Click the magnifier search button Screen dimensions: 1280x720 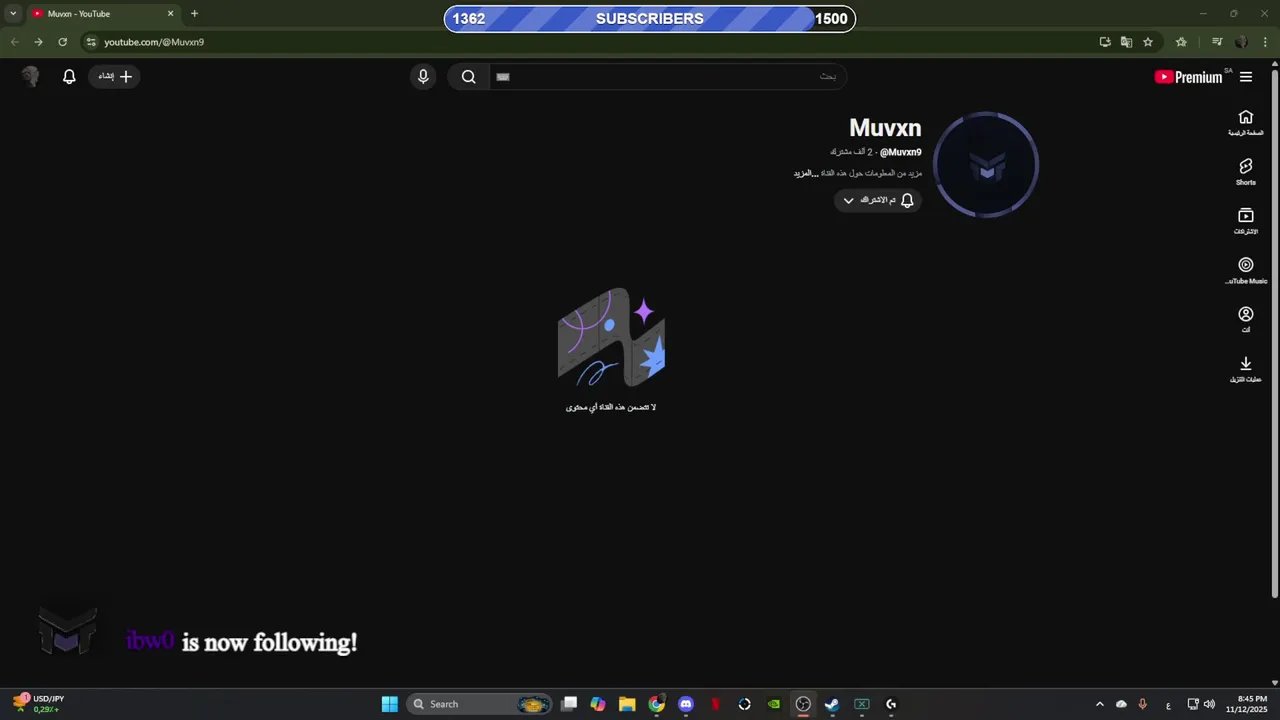[468, 77]
